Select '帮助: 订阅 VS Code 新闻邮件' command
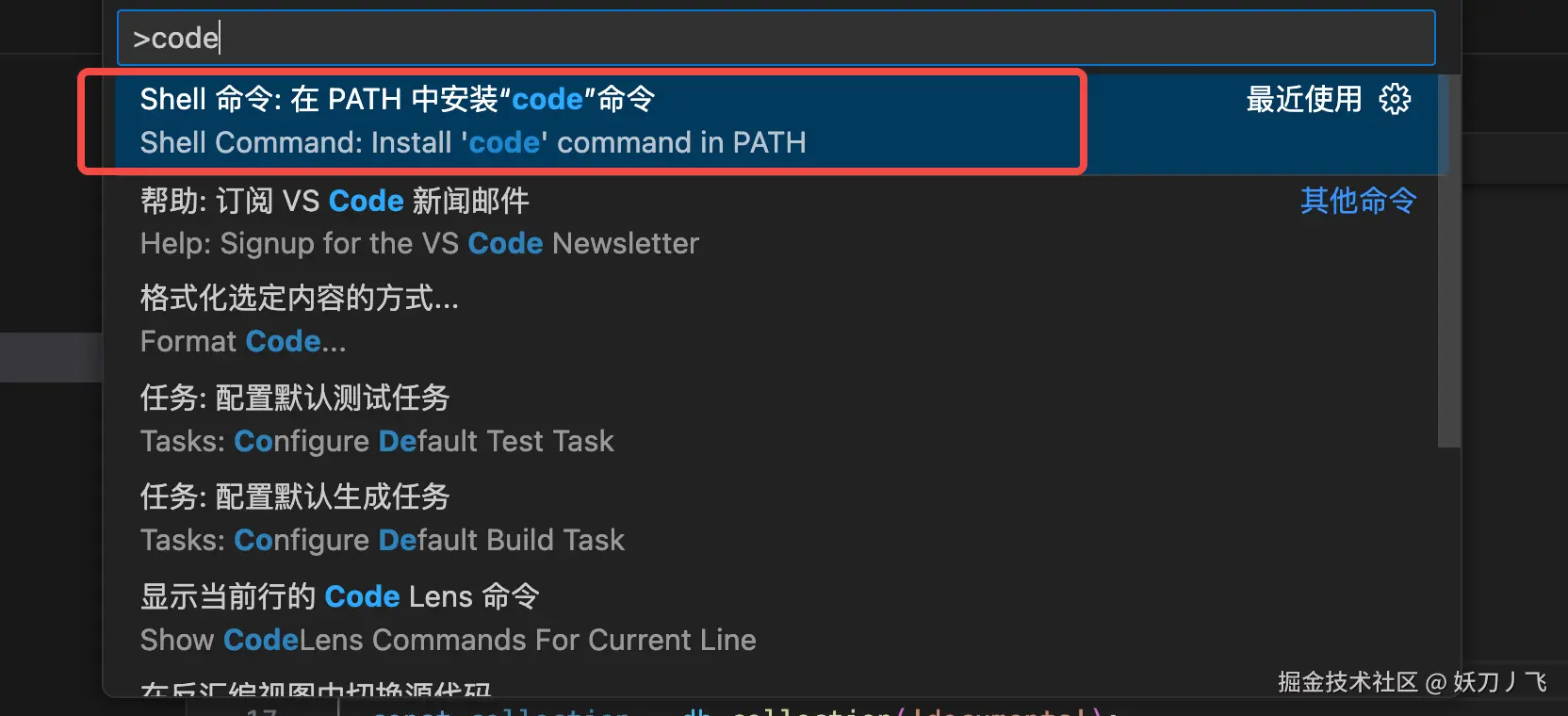1568x716 pixels. [335, 201]
